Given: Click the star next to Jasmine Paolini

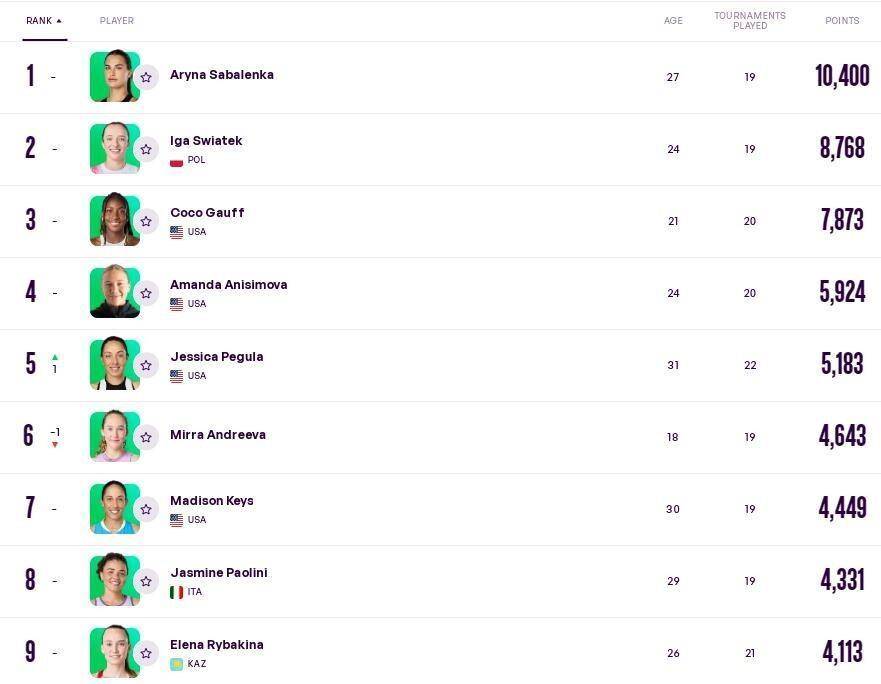Looking at the screenshot, I should (x=146, y=581).
